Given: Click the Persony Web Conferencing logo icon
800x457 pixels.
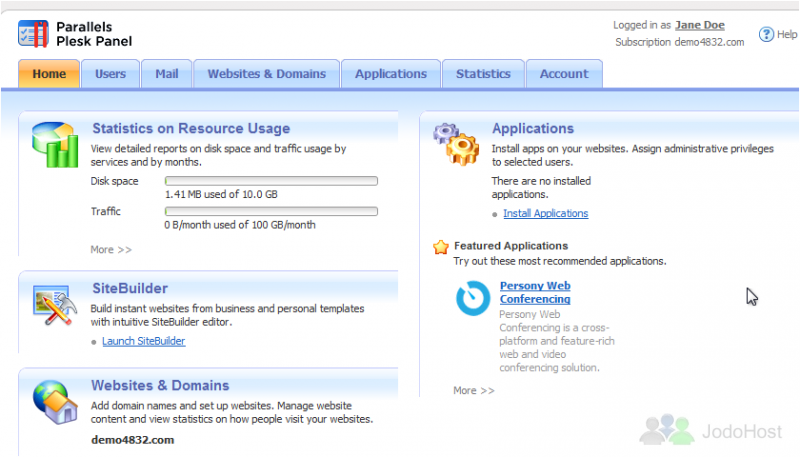Looking at the screenshot, I should pos(473,298).
